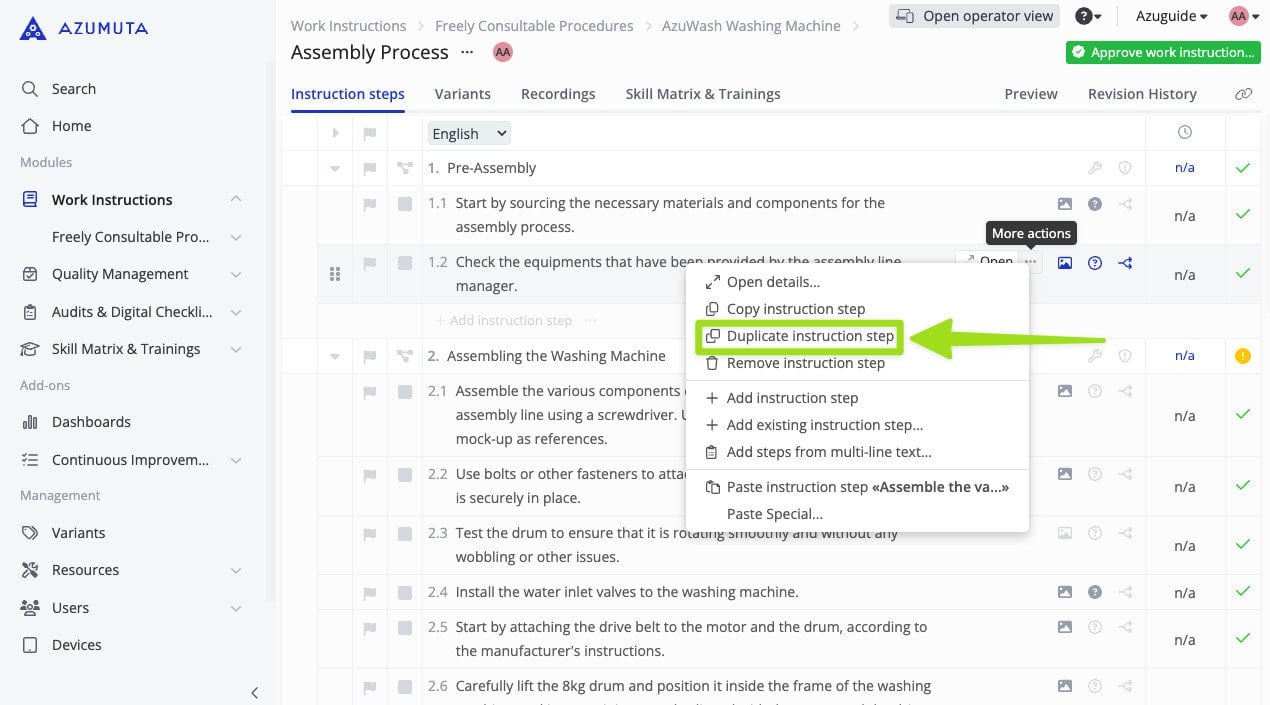Image resolution: width=1270 pixels, height=705 pixels.
Task: Collapse the sidebar using the bottom chevron
Action: point(255,692)
